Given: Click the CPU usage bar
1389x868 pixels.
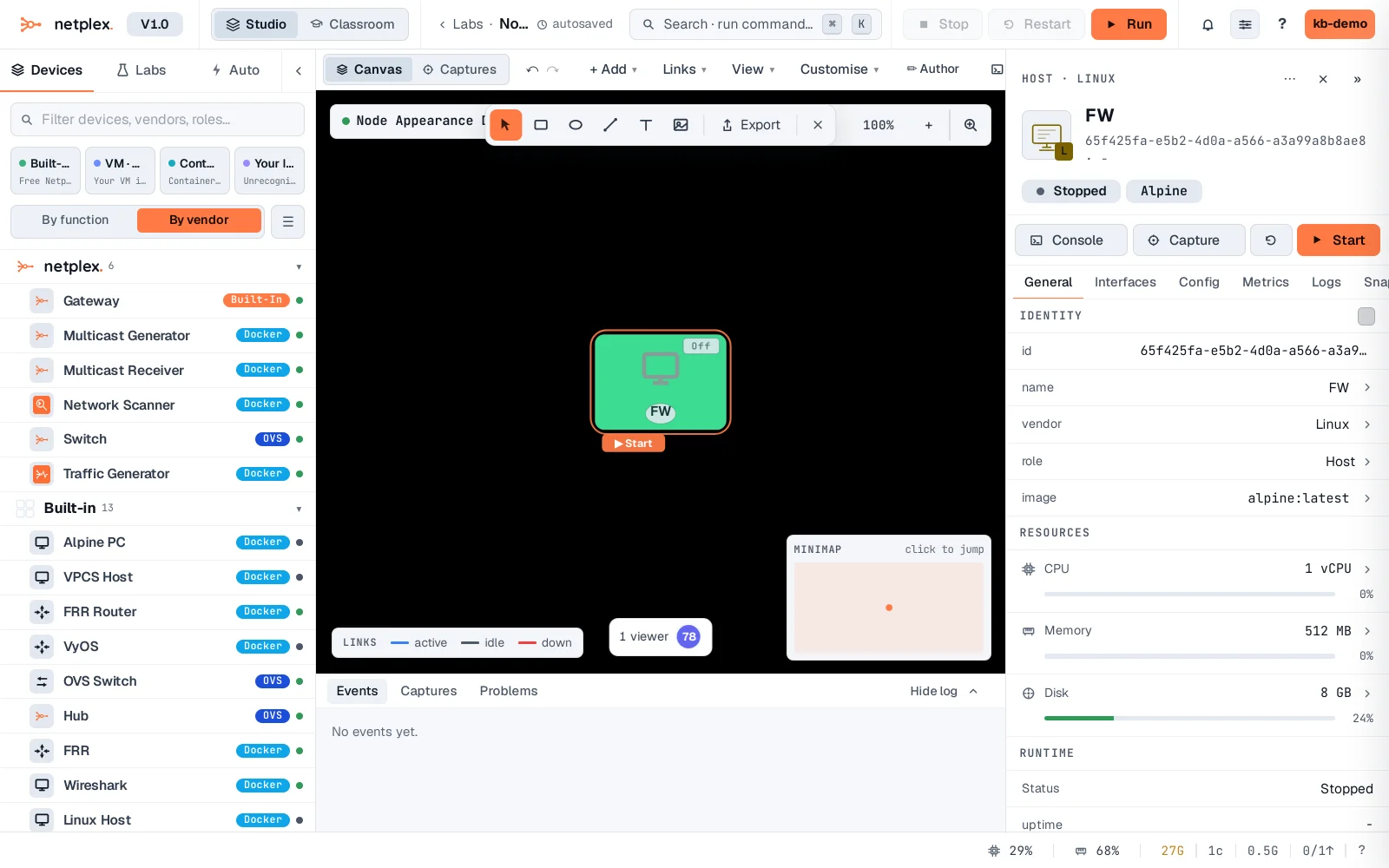Looking at the screenshot, I should click(1189, 595).
